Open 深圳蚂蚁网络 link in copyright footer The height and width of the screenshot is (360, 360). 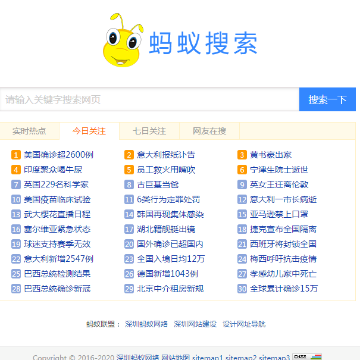pyautogui.click(x=138, y=357)
